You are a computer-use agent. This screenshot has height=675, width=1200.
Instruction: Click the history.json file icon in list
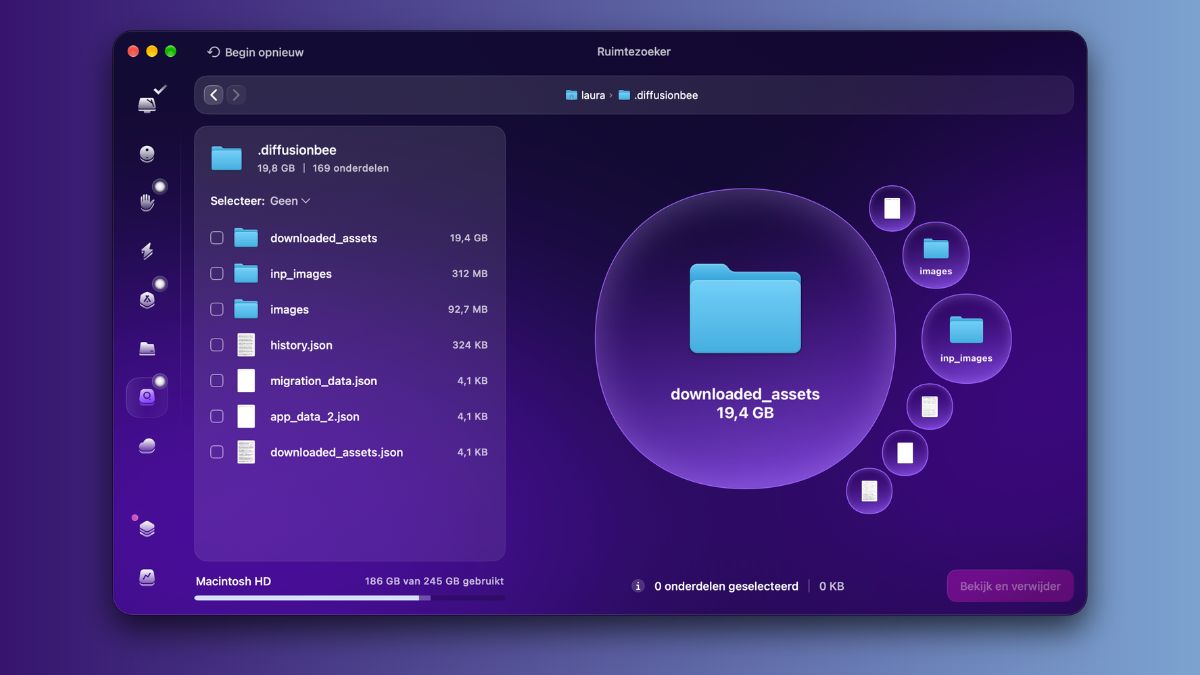pos(246,345)
